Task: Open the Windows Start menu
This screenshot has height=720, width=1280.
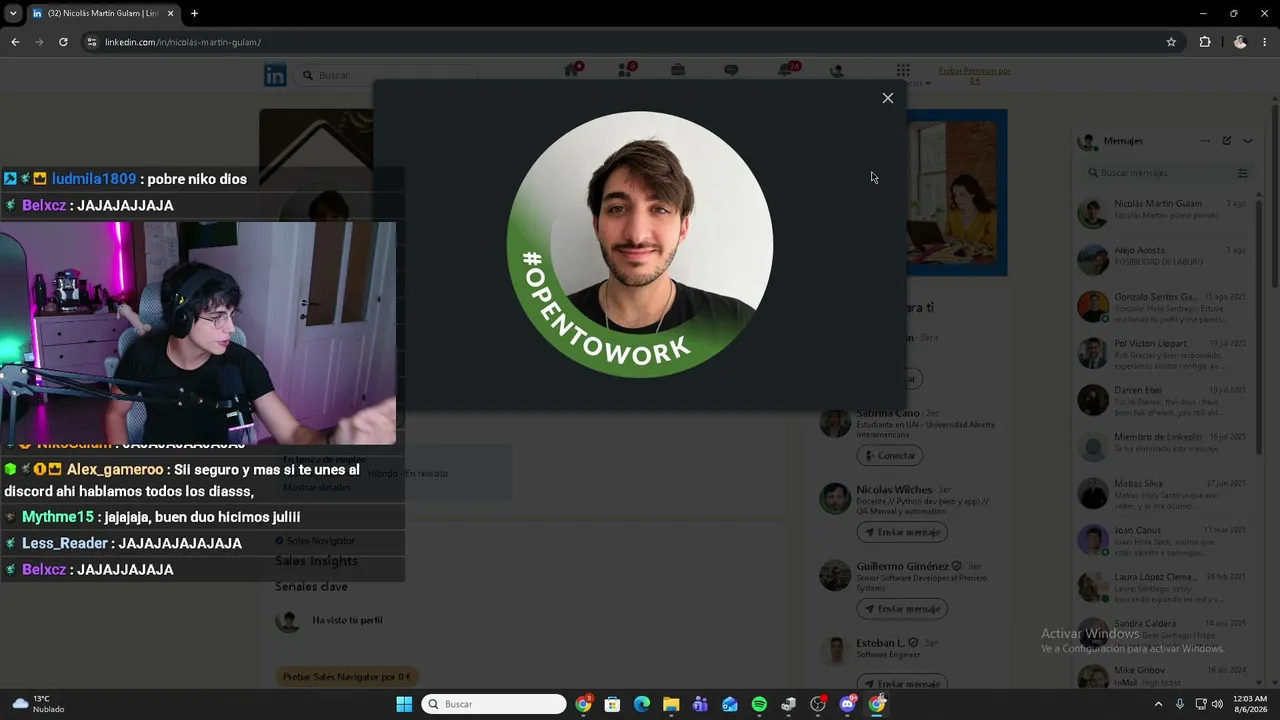Action: click(404, 704)
